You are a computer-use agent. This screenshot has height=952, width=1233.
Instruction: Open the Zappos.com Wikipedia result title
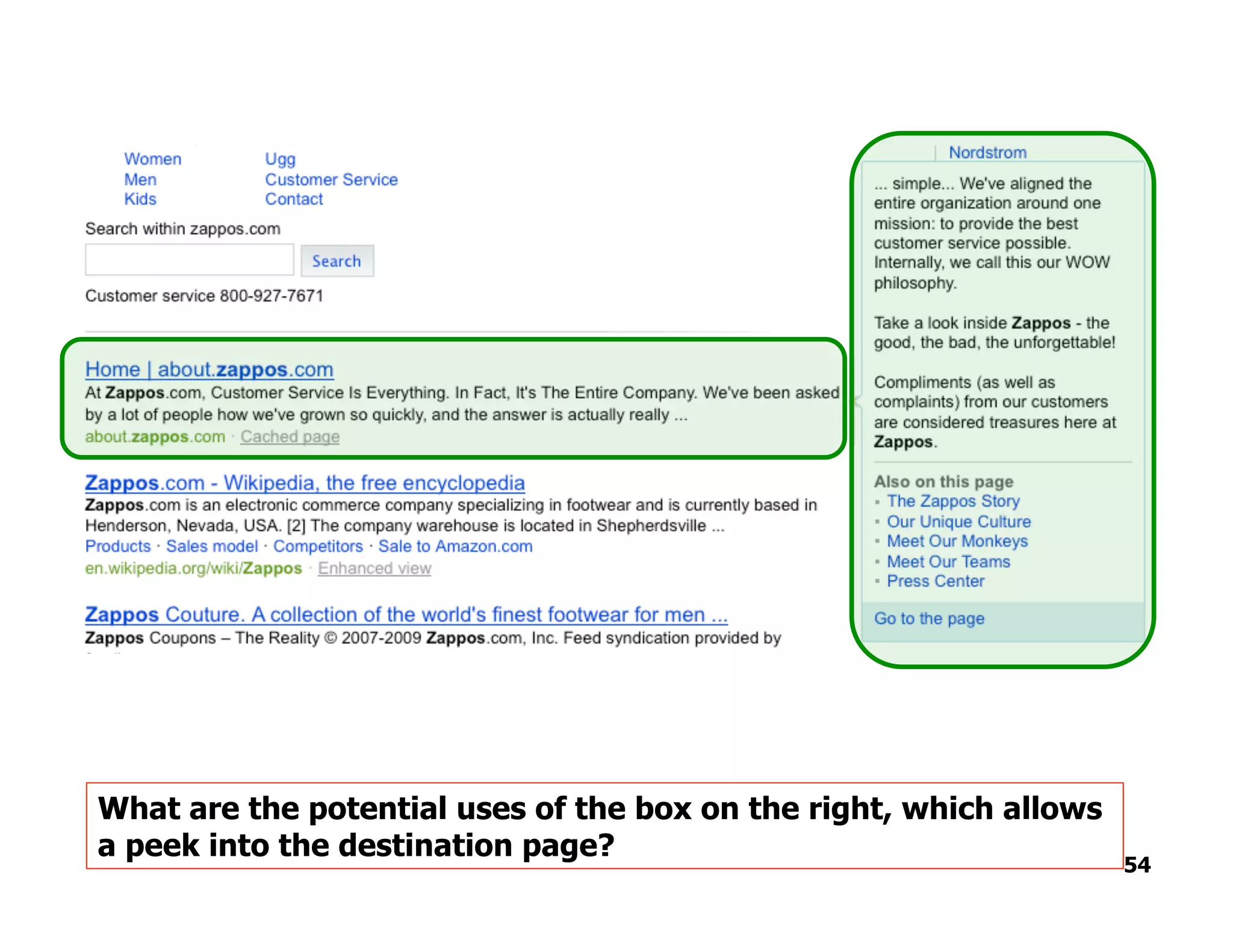click(x=305, y=483)
